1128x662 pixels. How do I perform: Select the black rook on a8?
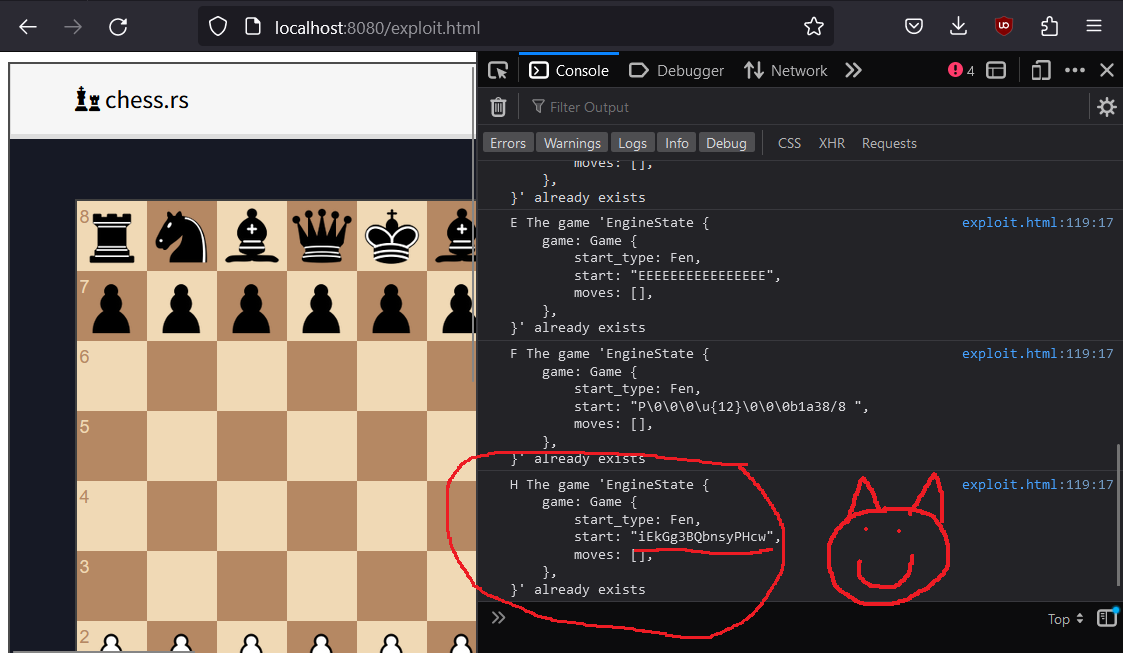pos(112,236)
